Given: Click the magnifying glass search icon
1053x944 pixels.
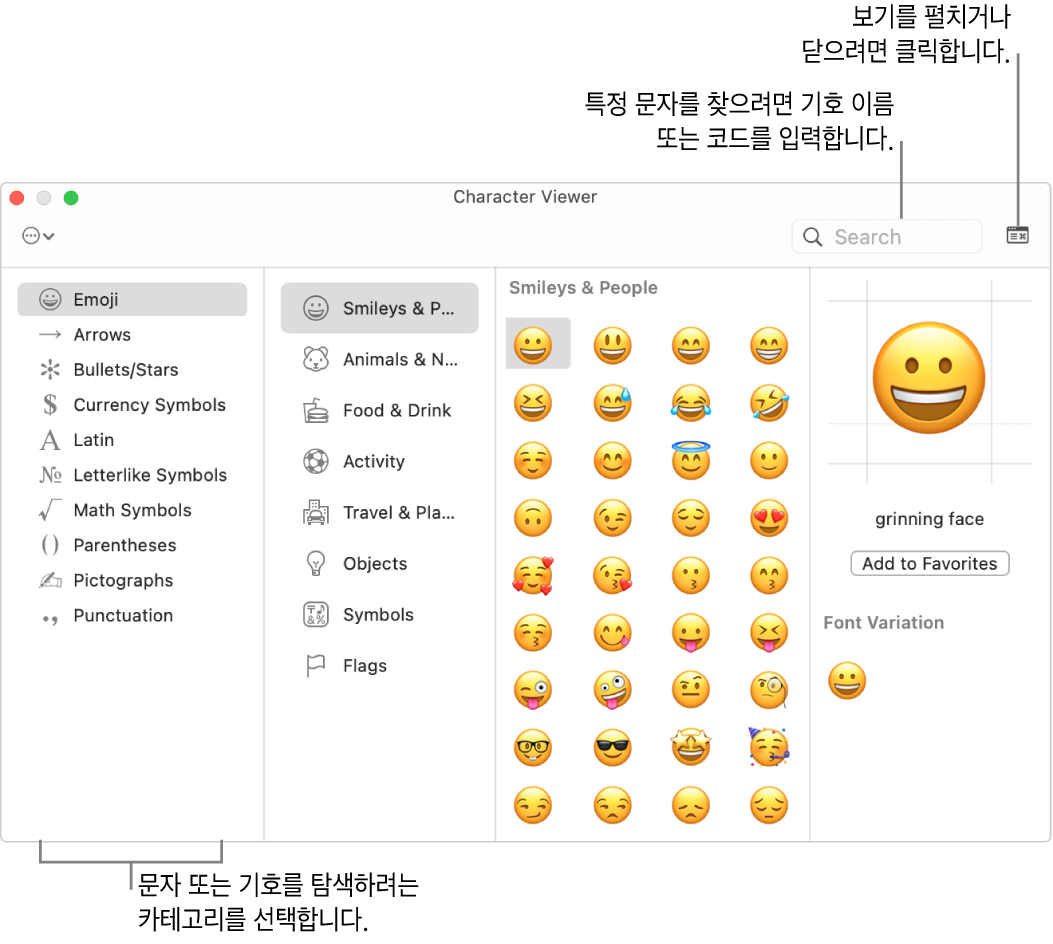Looking at the screenshot, I should [x=813, y=237].
